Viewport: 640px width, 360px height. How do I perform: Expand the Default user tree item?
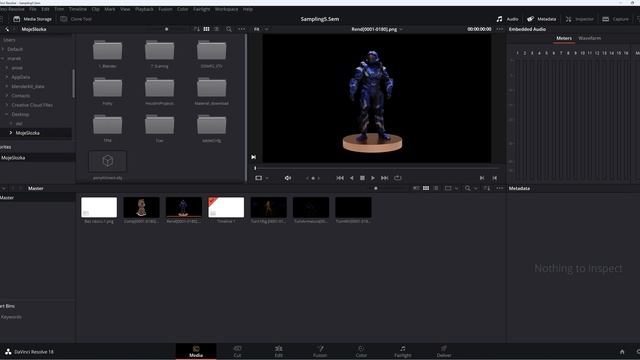(3, 49)
